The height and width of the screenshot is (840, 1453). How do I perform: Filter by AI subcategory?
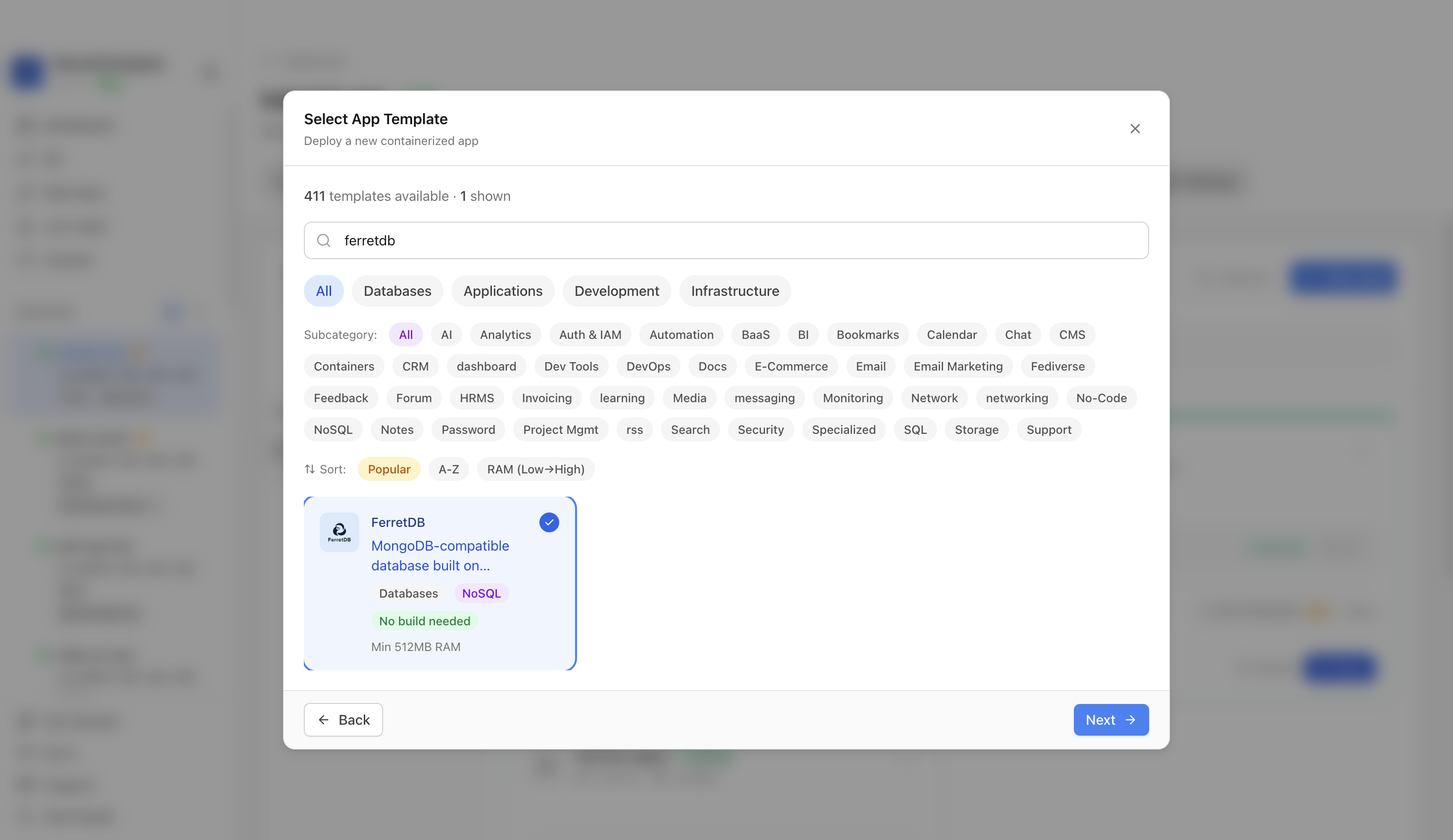tap(446, 335)
